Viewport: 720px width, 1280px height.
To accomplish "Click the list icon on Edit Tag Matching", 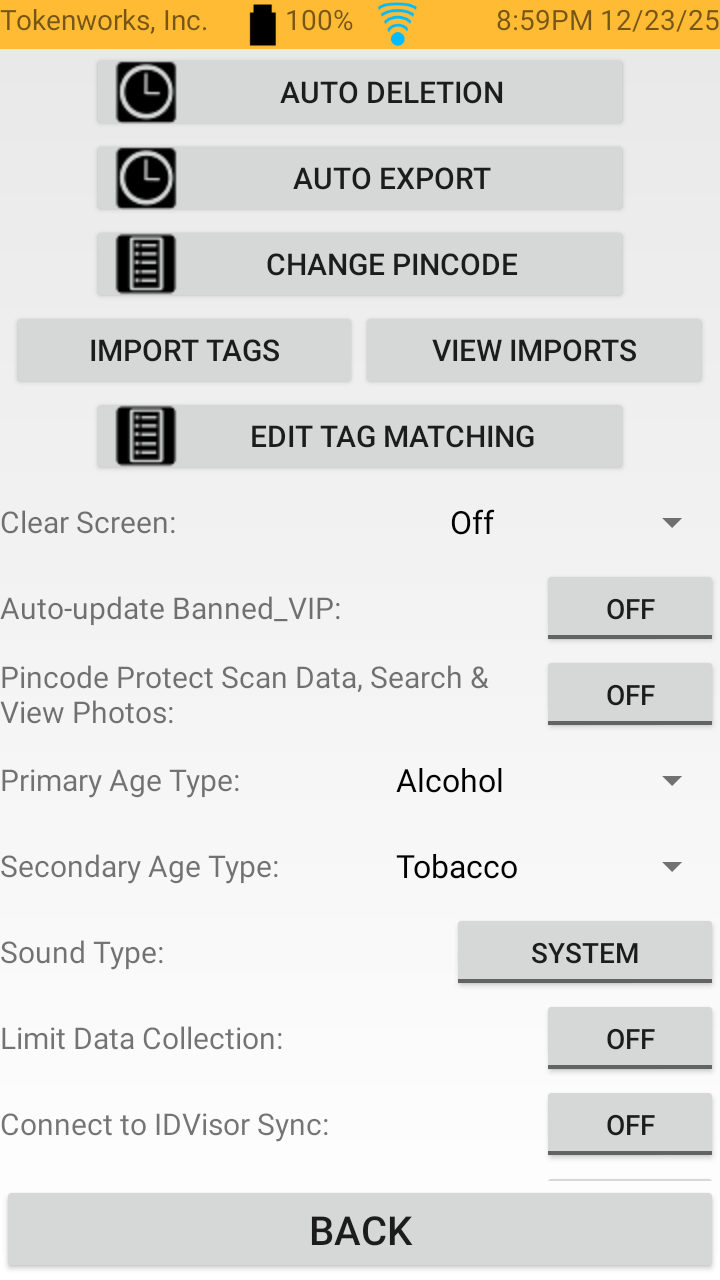I will point(146,437).
